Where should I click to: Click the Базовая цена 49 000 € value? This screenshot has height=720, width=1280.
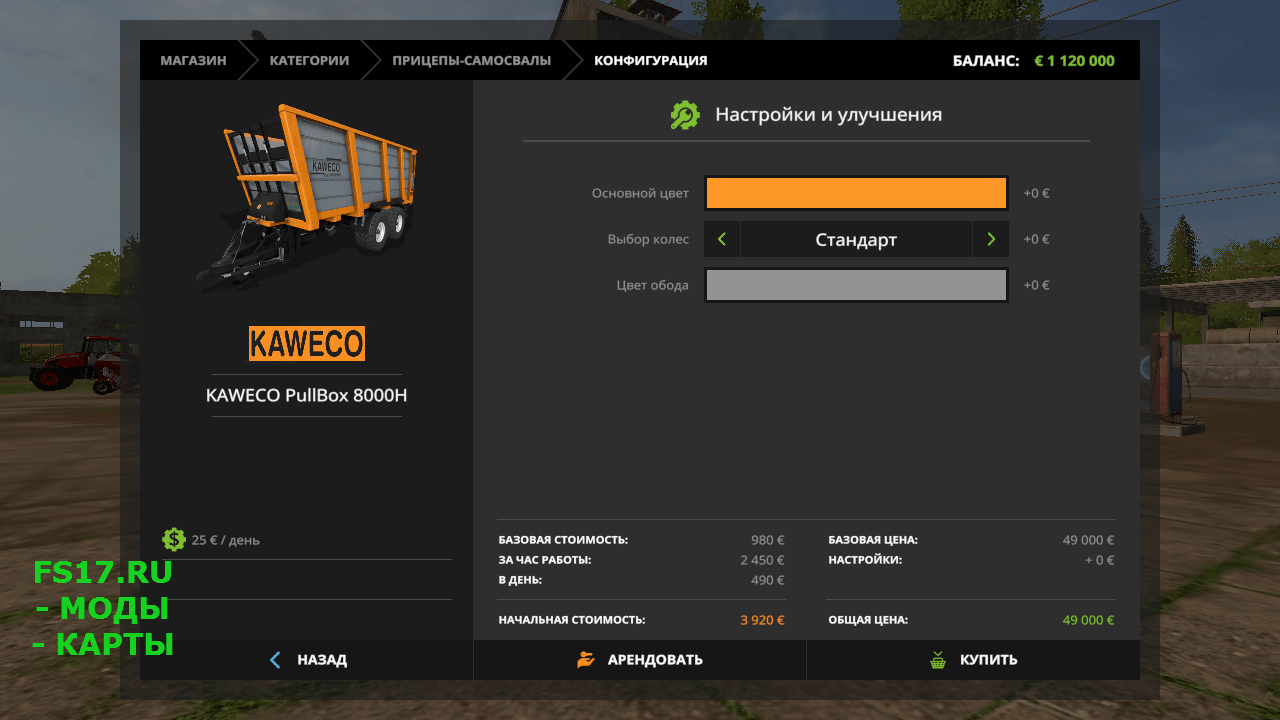pyautogui.click(x=1088, y=540)
